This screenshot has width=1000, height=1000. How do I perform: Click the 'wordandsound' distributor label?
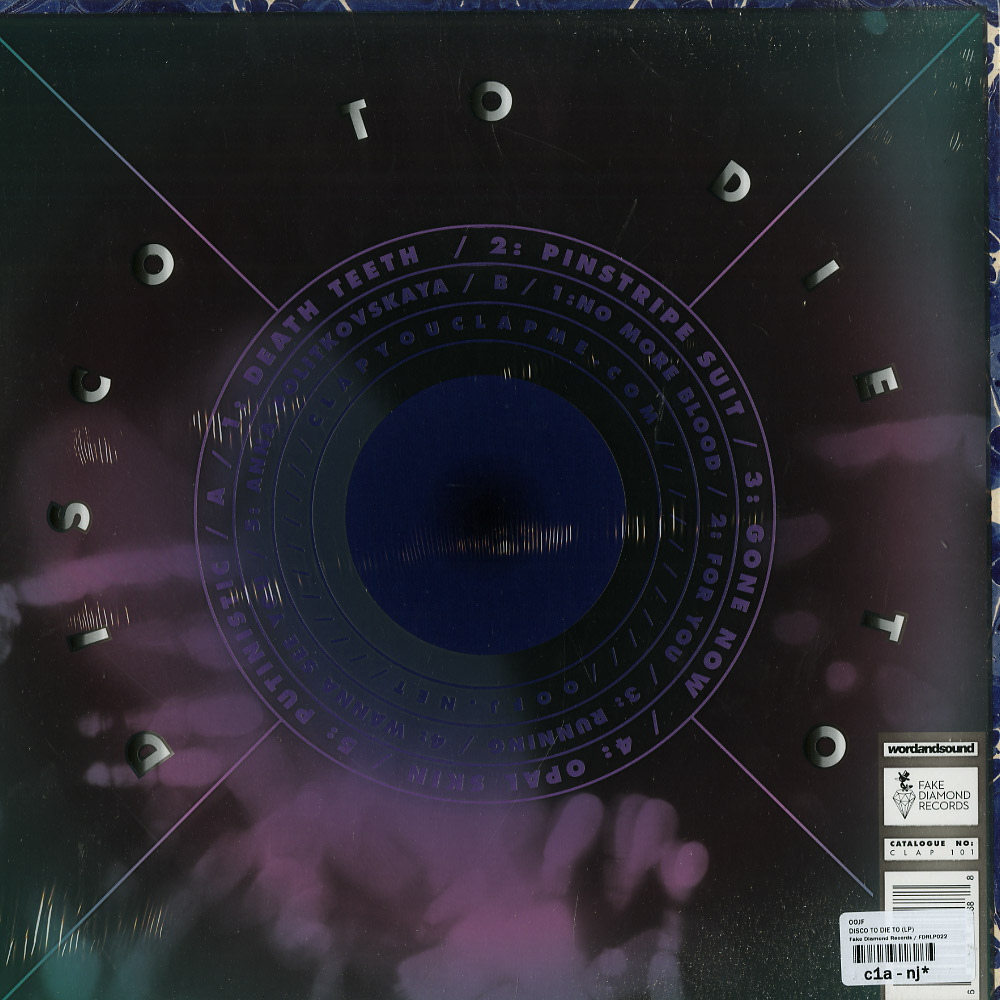point(930,748)
